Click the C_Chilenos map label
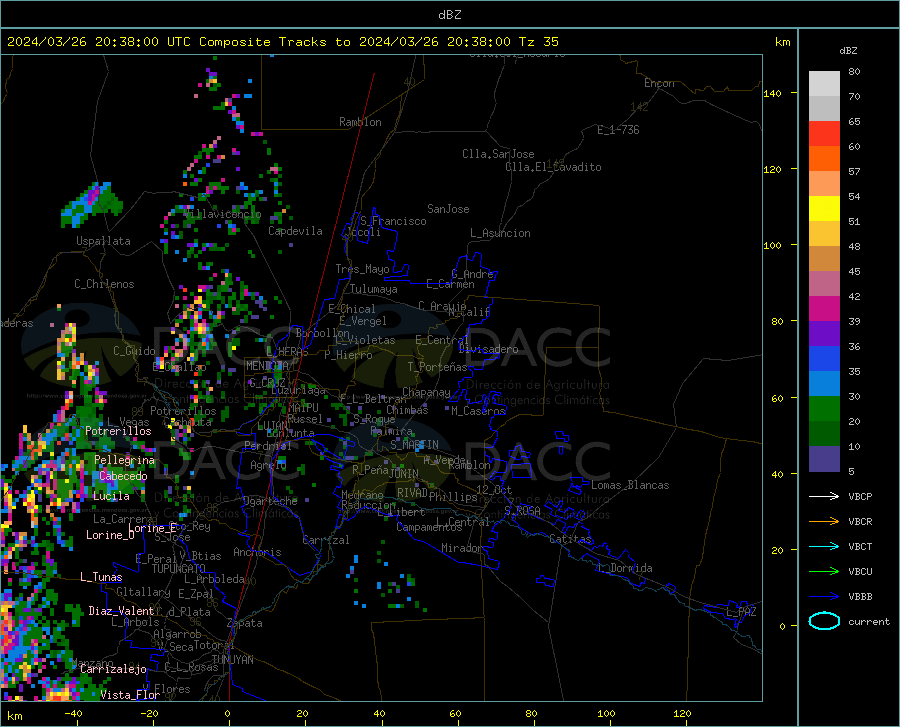The width and height of the screenshot is (900, 727). pos(104,284)
